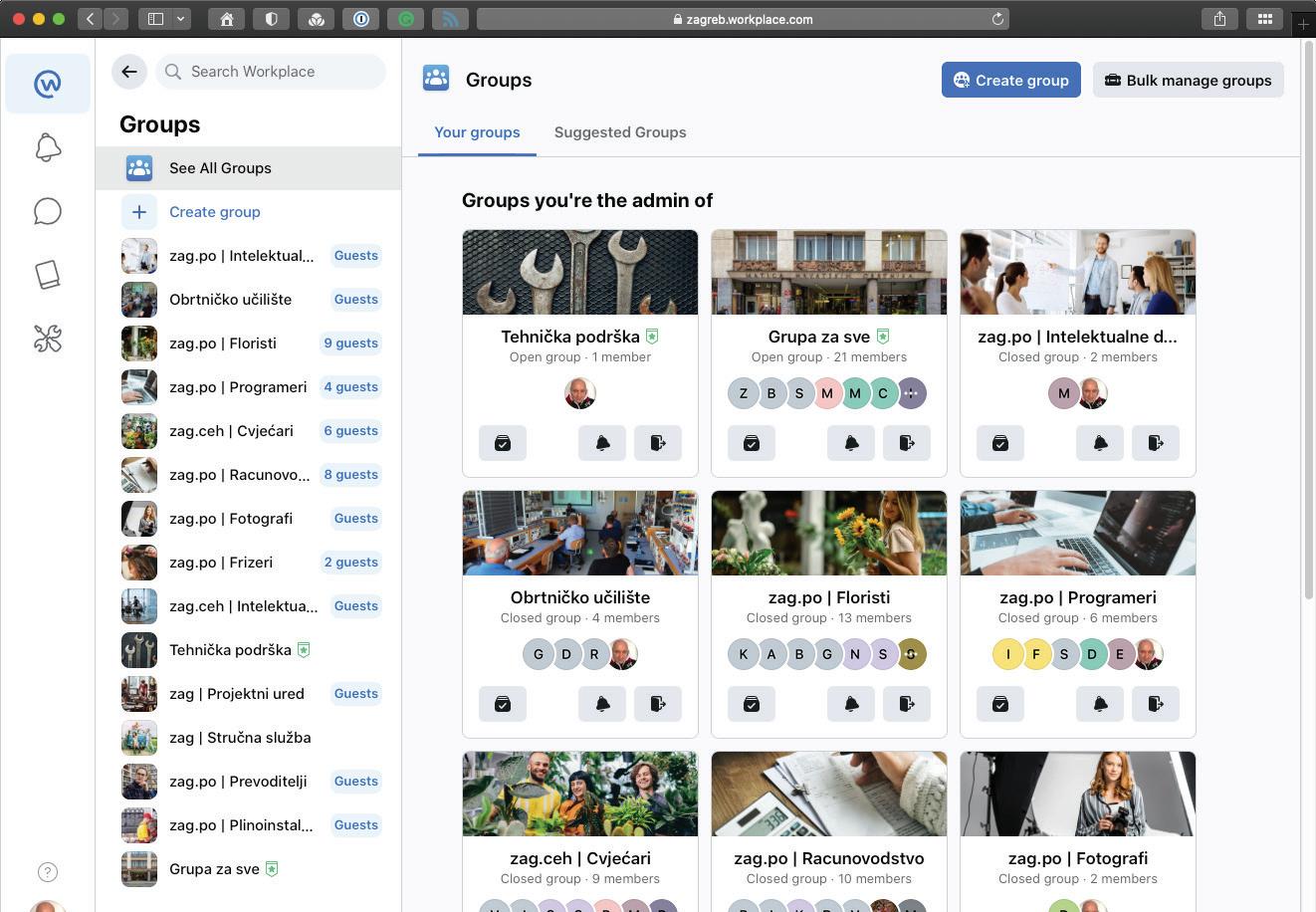Open the Workplace home logo in left rail
The image size is (1316, 912).
48,84
